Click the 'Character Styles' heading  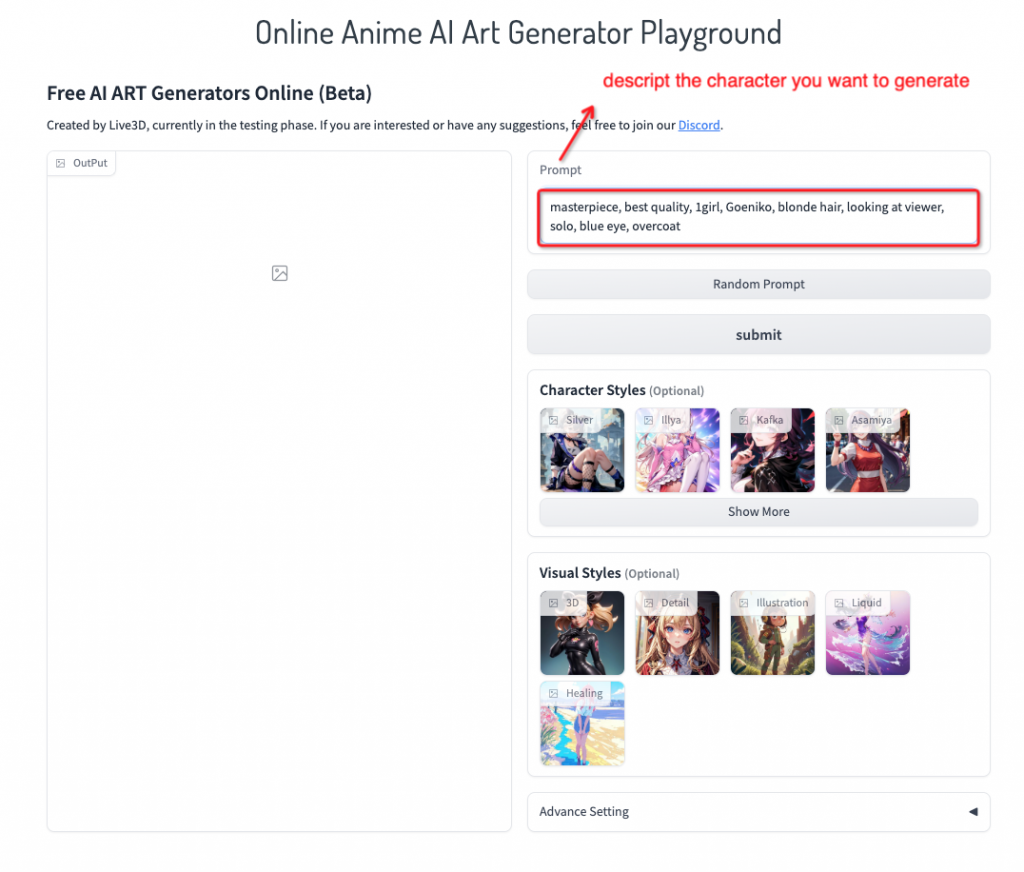[592, 390]
